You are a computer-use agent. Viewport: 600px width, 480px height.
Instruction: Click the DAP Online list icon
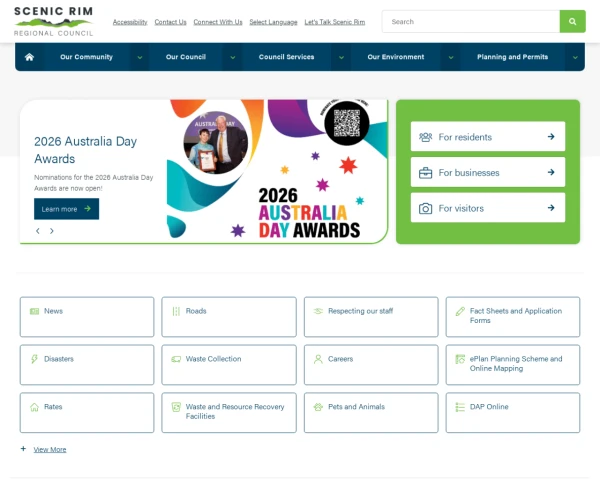tap(460, 407)
